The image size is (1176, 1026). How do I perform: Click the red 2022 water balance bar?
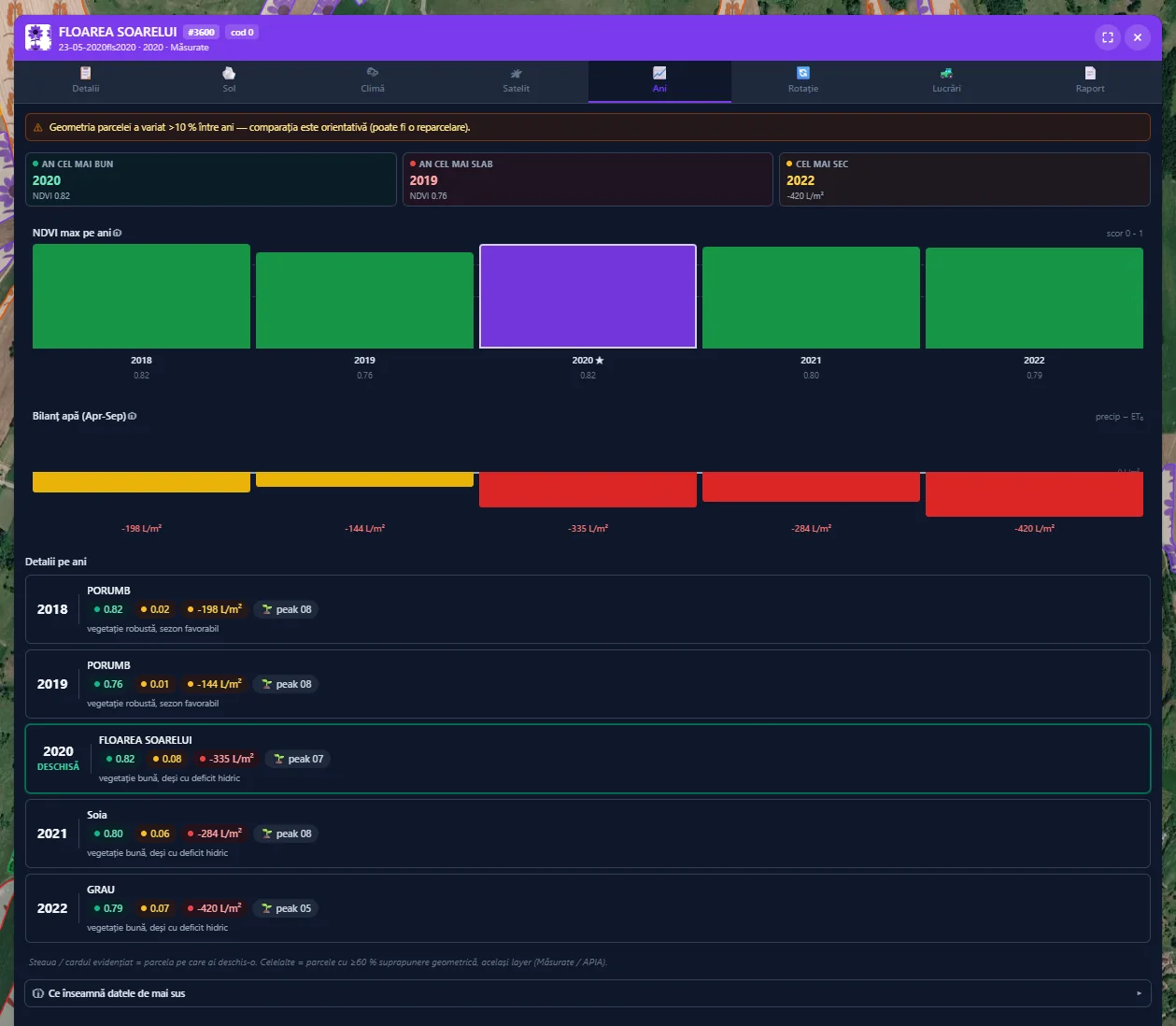tap(1034, 494)
